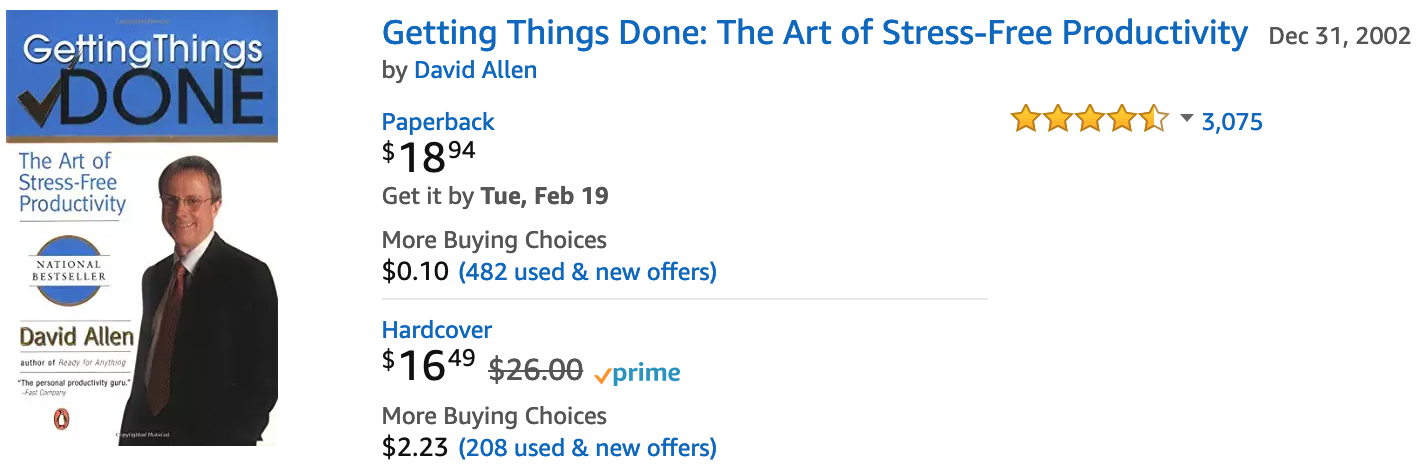Click the $0.10 lowest paperback offer price
This screenshot has height=466, width=1416.
pos(415,272)
